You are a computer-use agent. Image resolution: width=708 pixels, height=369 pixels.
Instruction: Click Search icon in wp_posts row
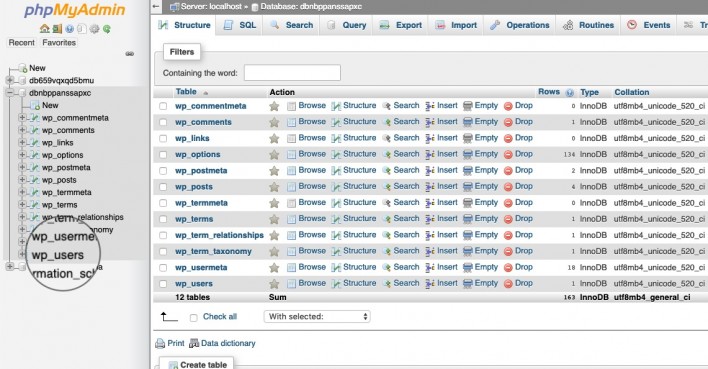click(387, 187)
